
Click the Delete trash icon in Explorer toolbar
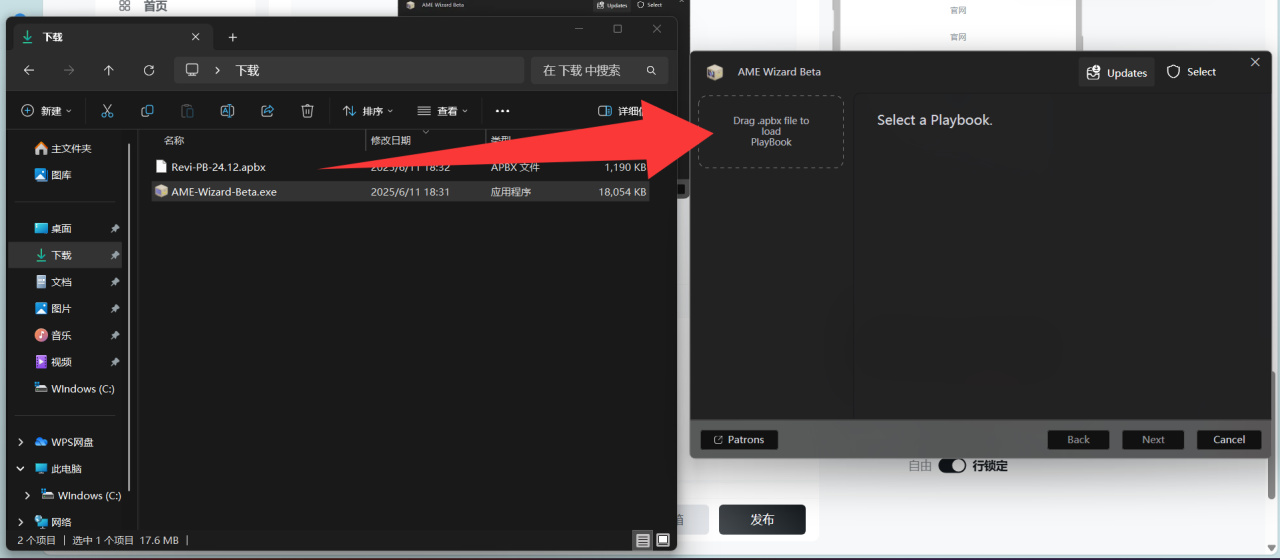tap(308, 111)
